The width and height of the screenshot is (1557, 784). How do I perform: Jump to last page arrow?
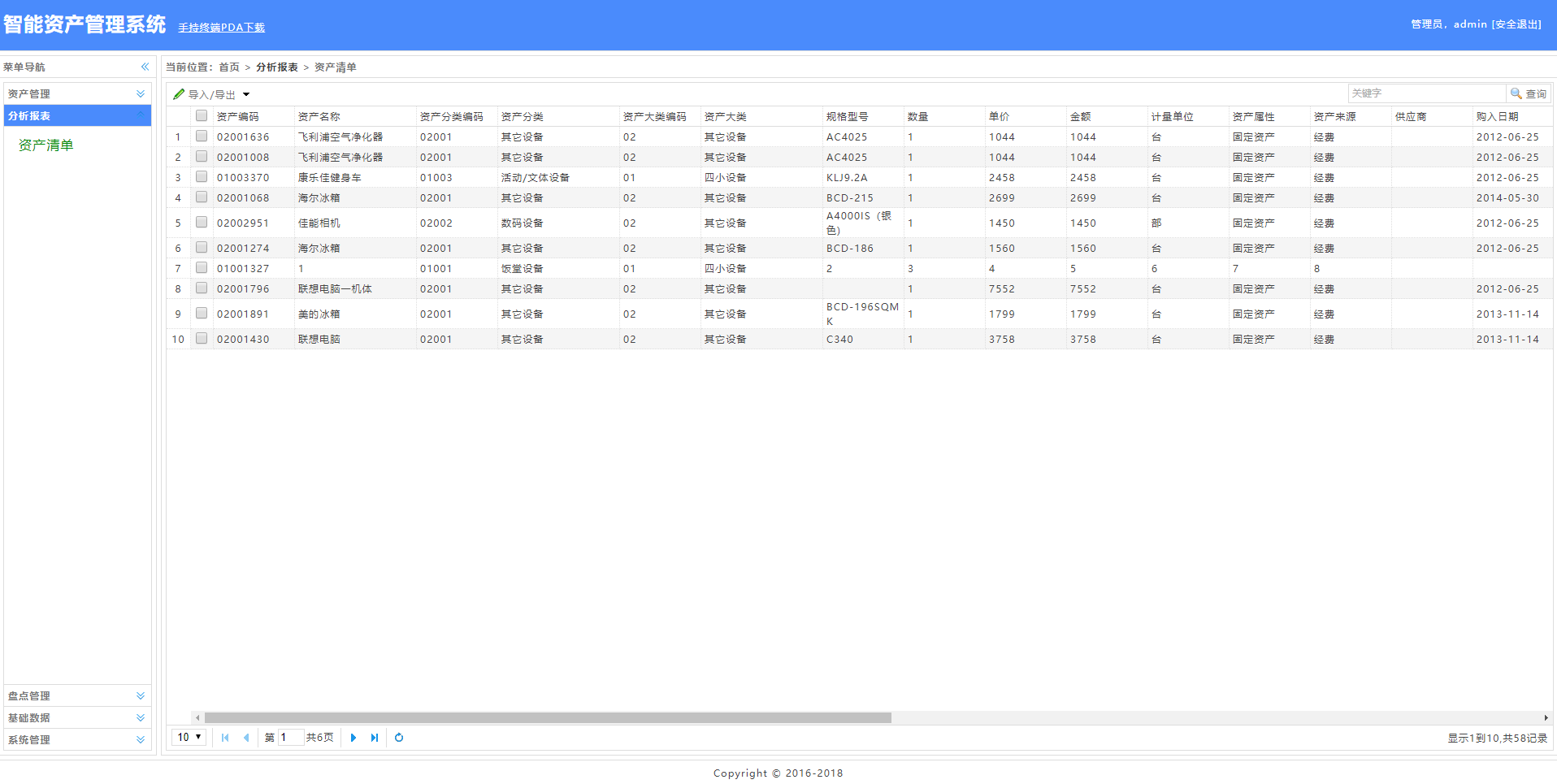tap(374, 738)
